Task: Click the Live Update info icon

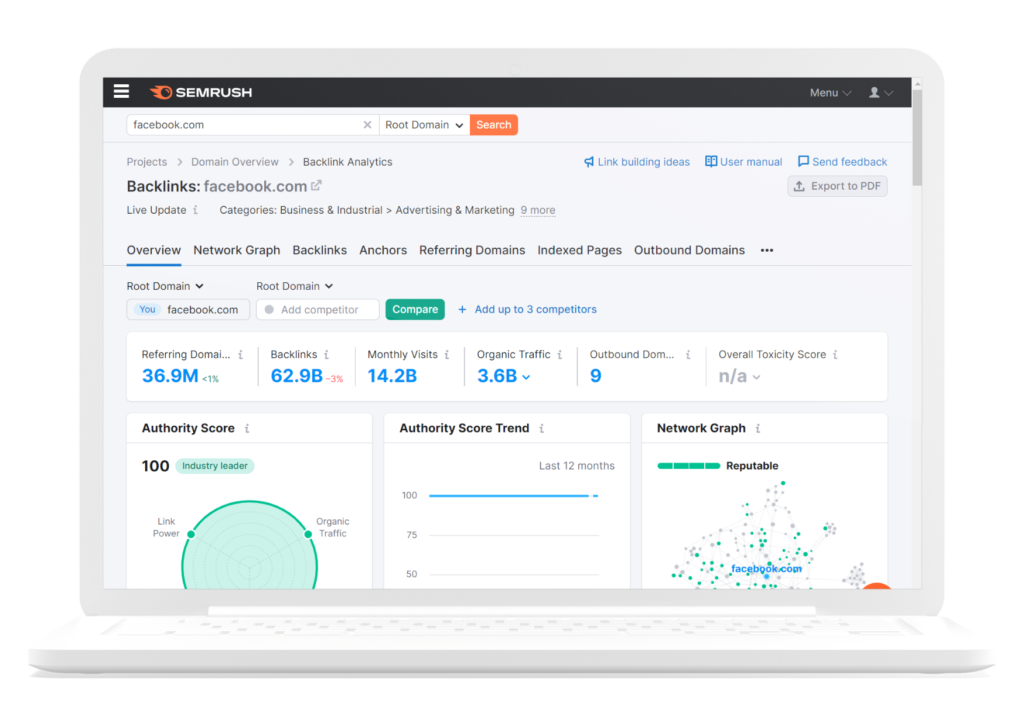Action: coord(196,210)
